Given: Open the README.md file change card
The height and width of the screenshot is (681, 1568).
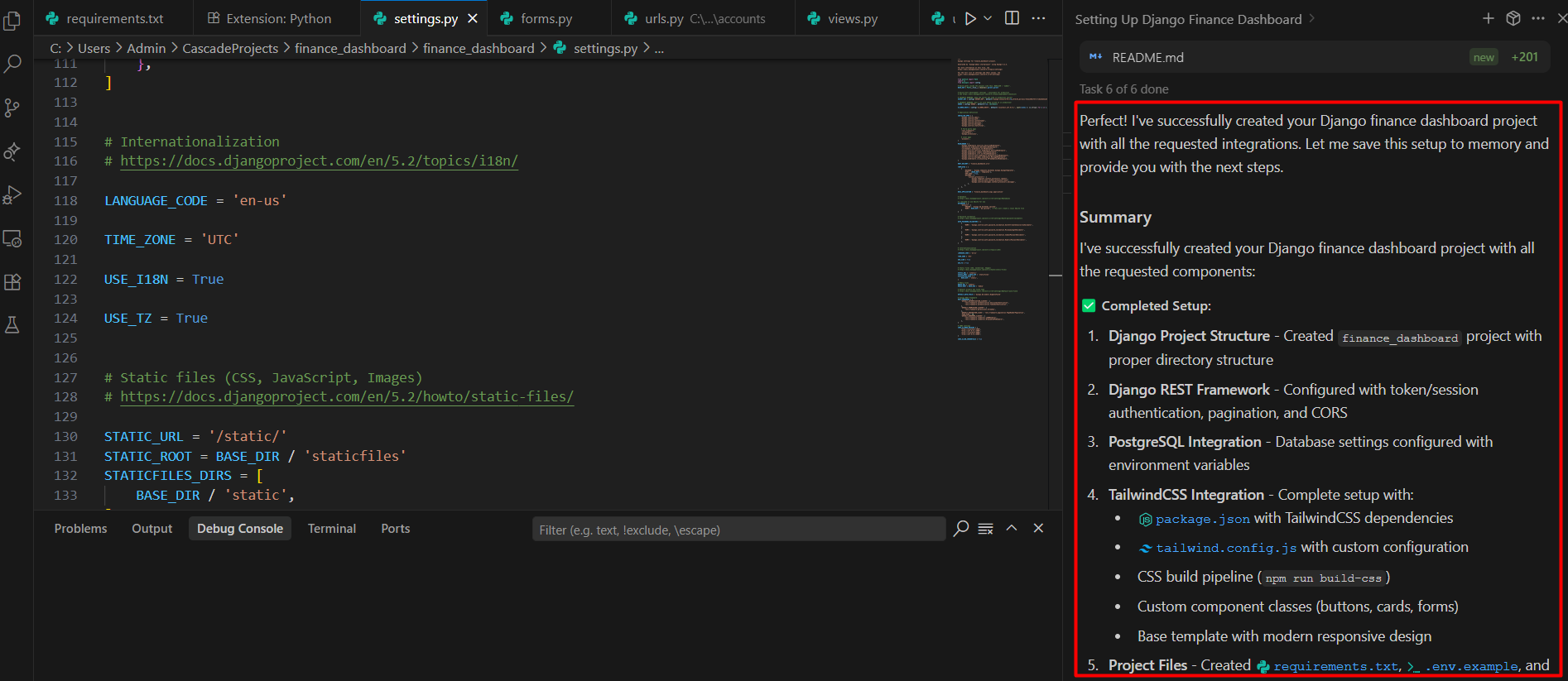Looking at the screenshot, I should (x=1315, y=57).
